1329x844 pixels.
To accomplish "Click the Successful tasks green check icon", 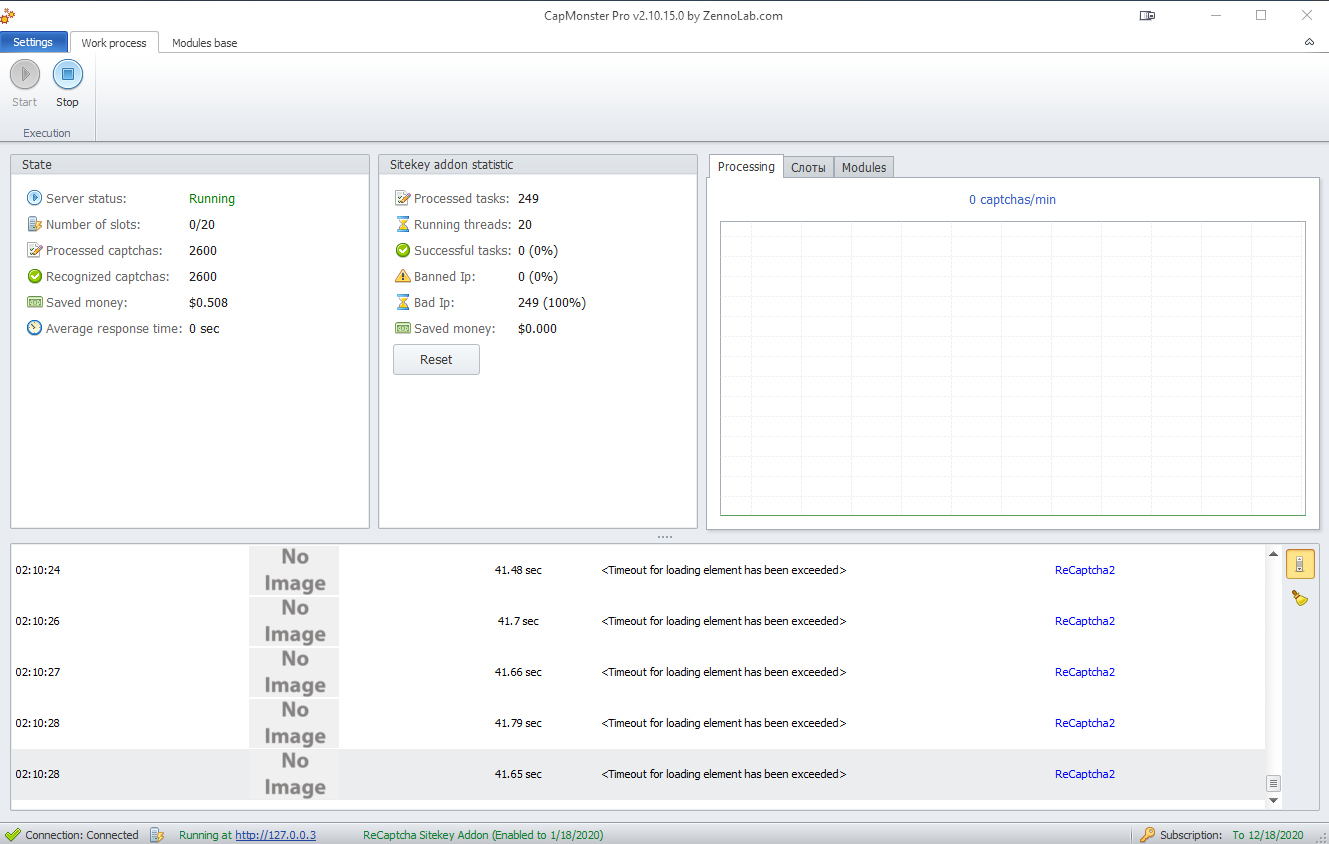I will 402,250.
